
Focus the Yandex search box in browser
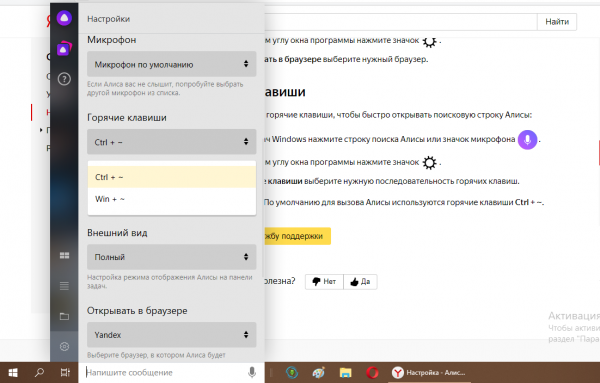coord(400,22)
